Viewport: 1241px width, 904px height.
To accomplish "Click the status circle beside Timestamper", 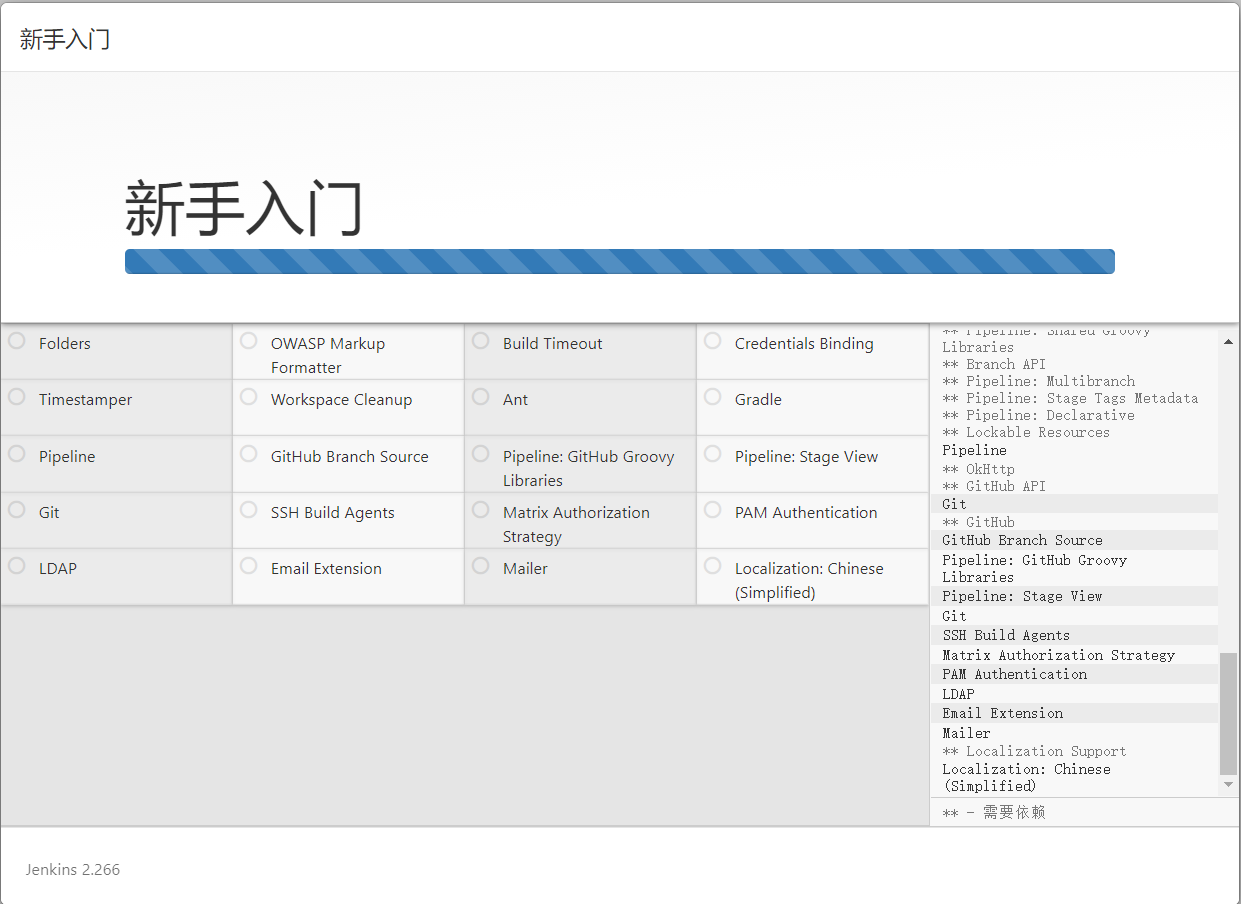I will coord(17,397).
